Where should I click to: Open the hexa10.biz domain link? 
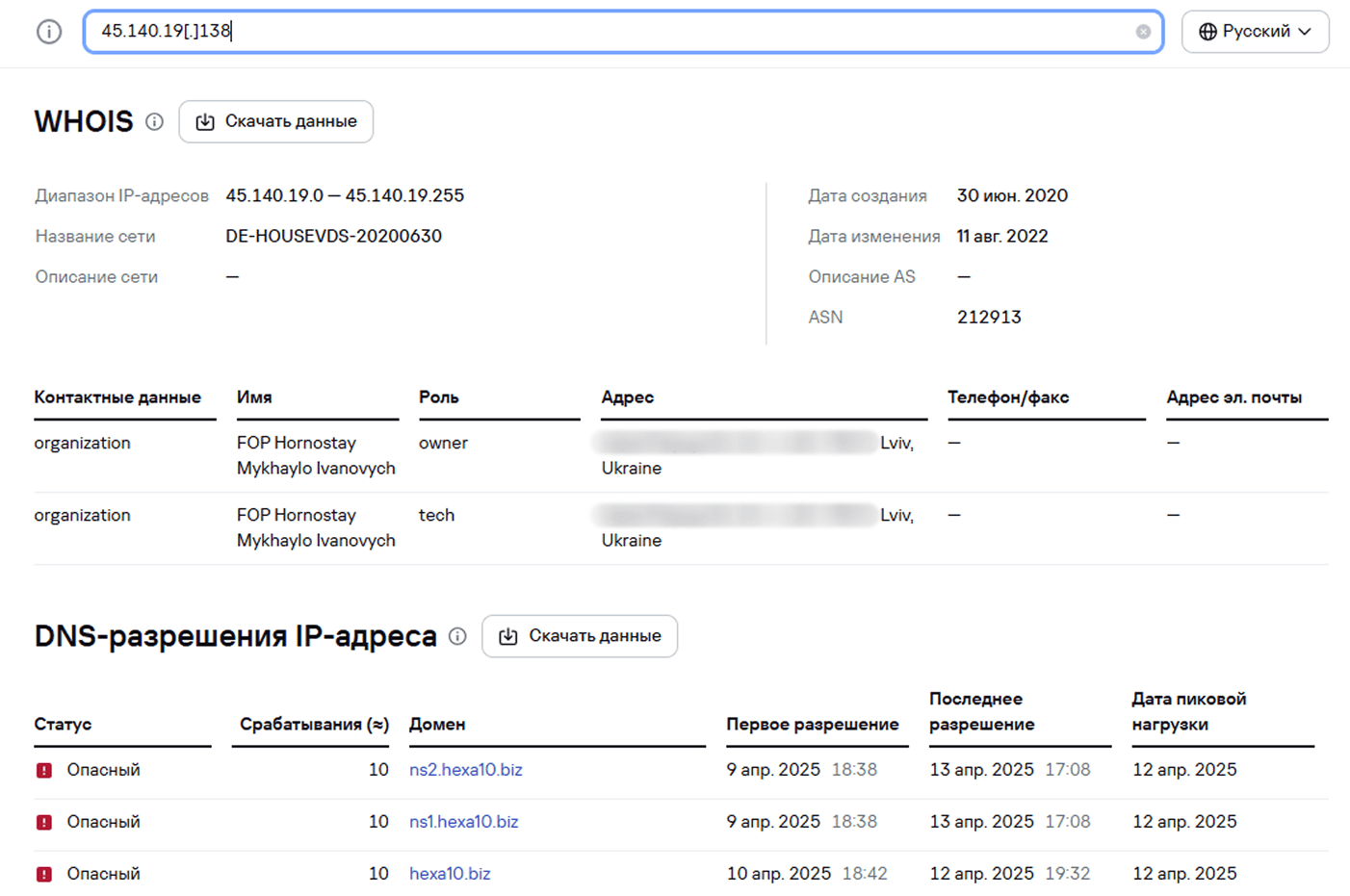[450, 874]
